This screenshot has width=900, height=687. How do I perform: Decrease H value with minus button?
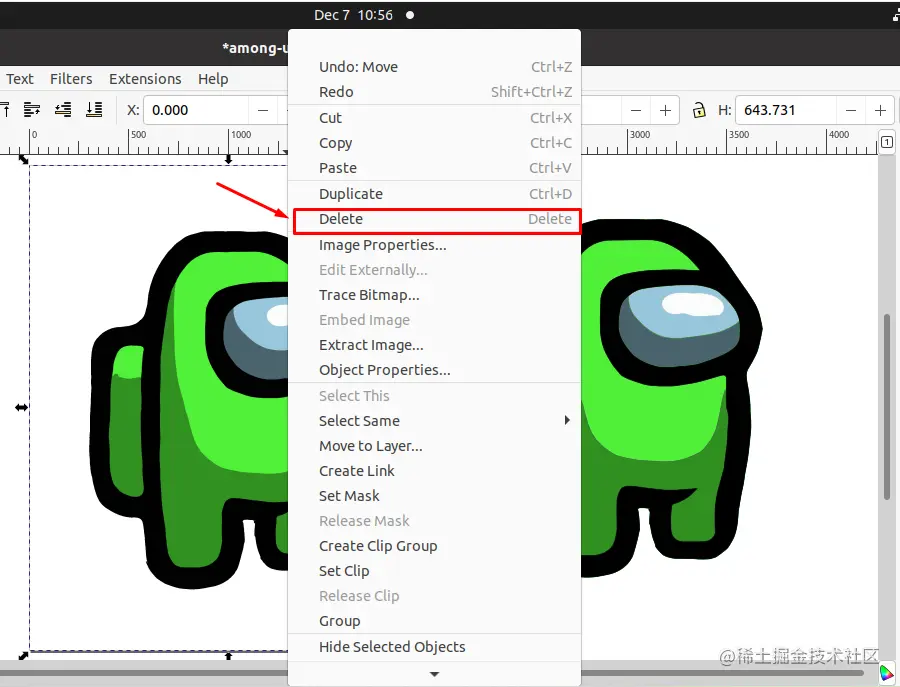click(x=851, y=110)
